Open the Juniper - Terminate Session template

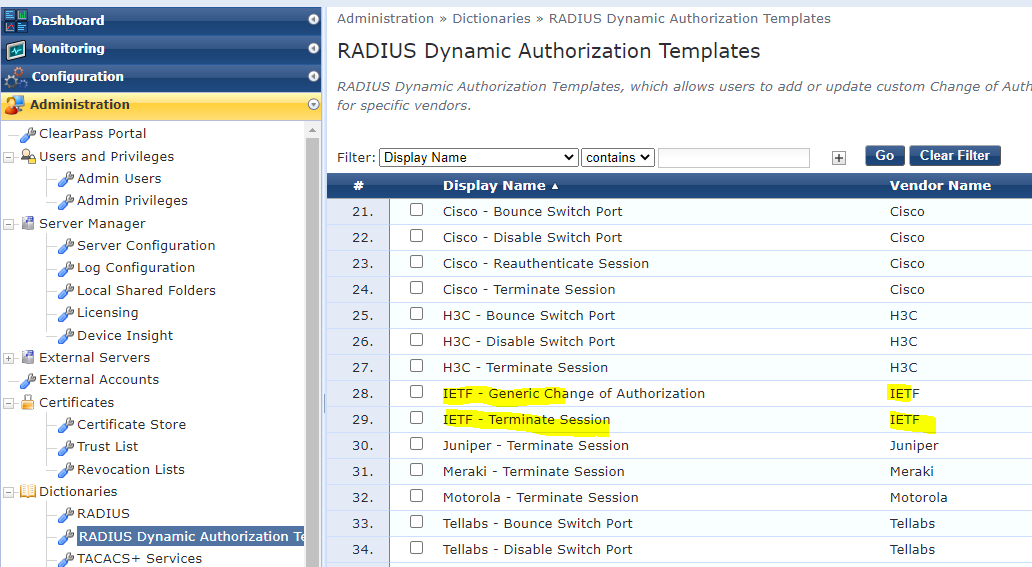pos(536,446)
